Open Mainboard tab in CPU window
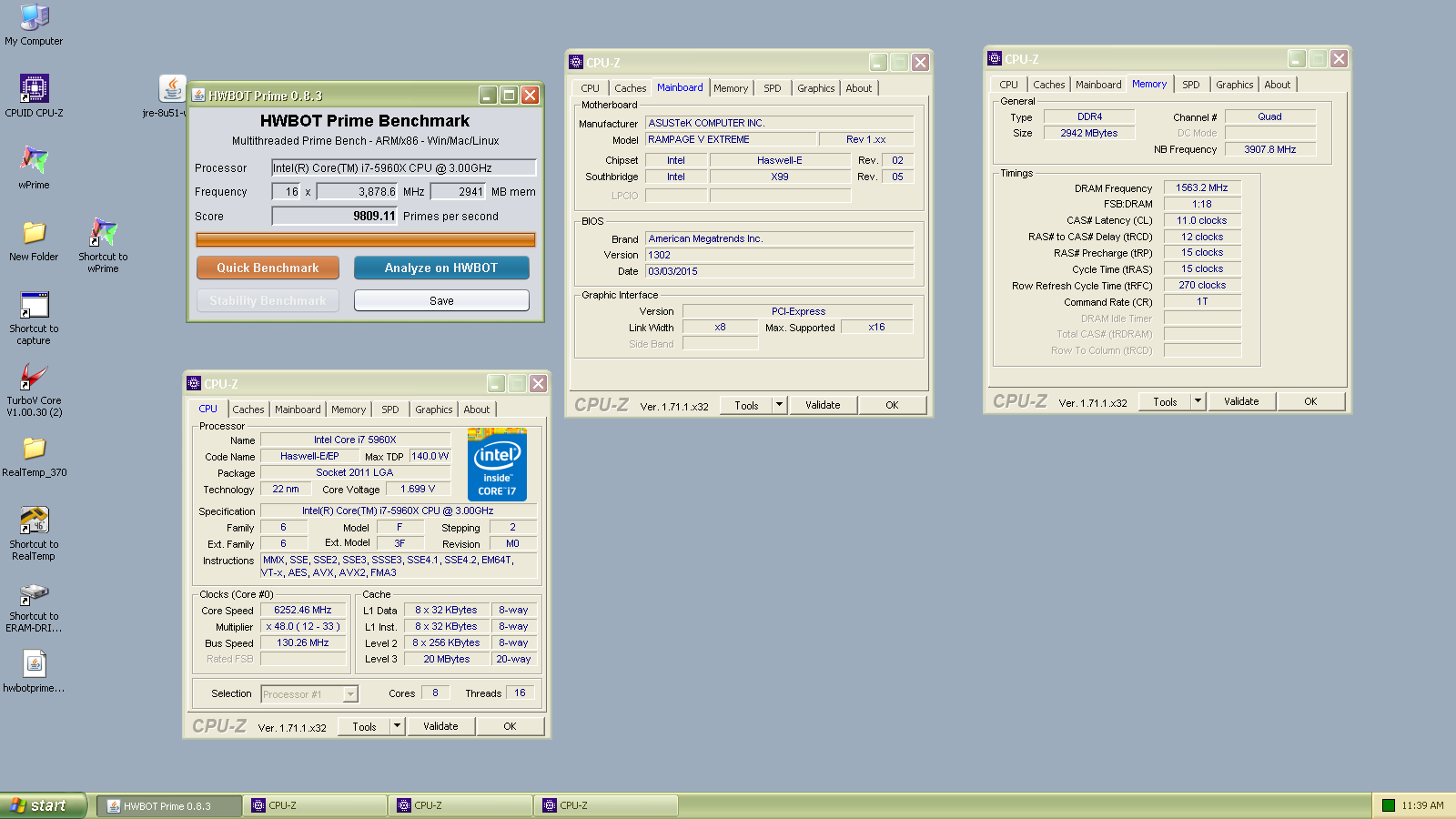This screenshot has width=1456, height=819. click(x=298, y=409)
